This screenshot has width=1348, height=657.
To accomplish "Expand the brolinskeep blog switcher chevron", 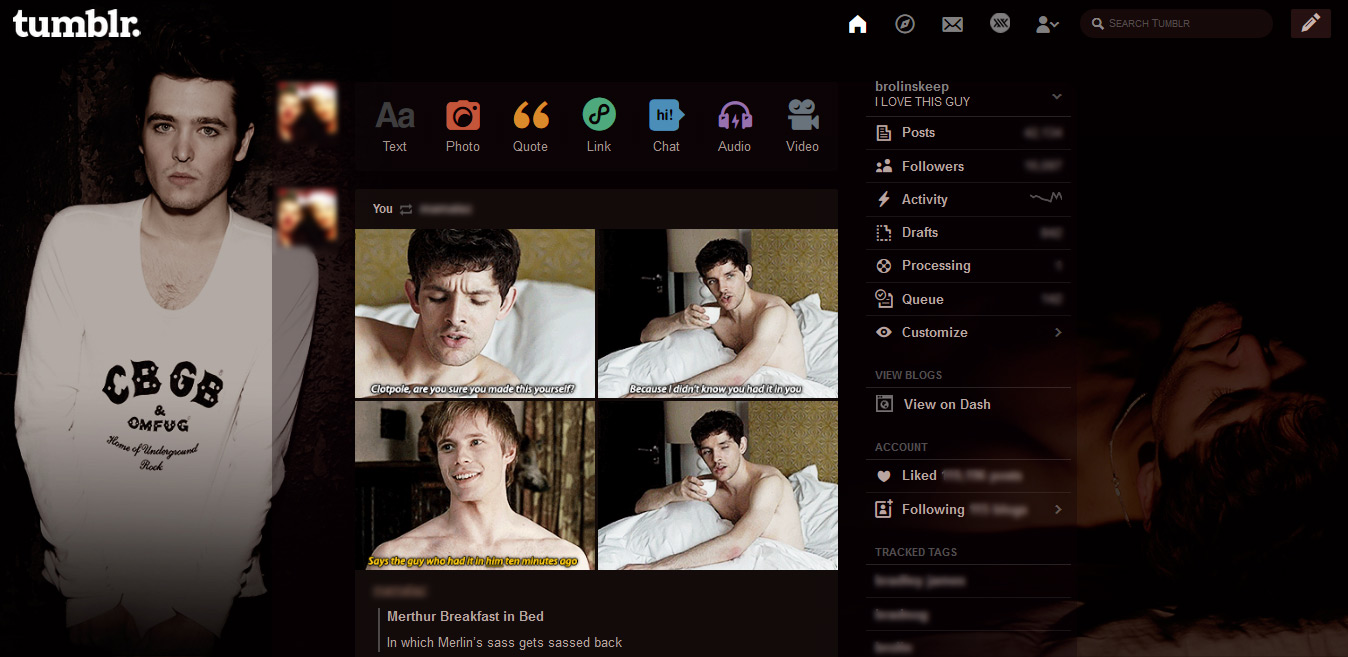I will coord(1057,96).
